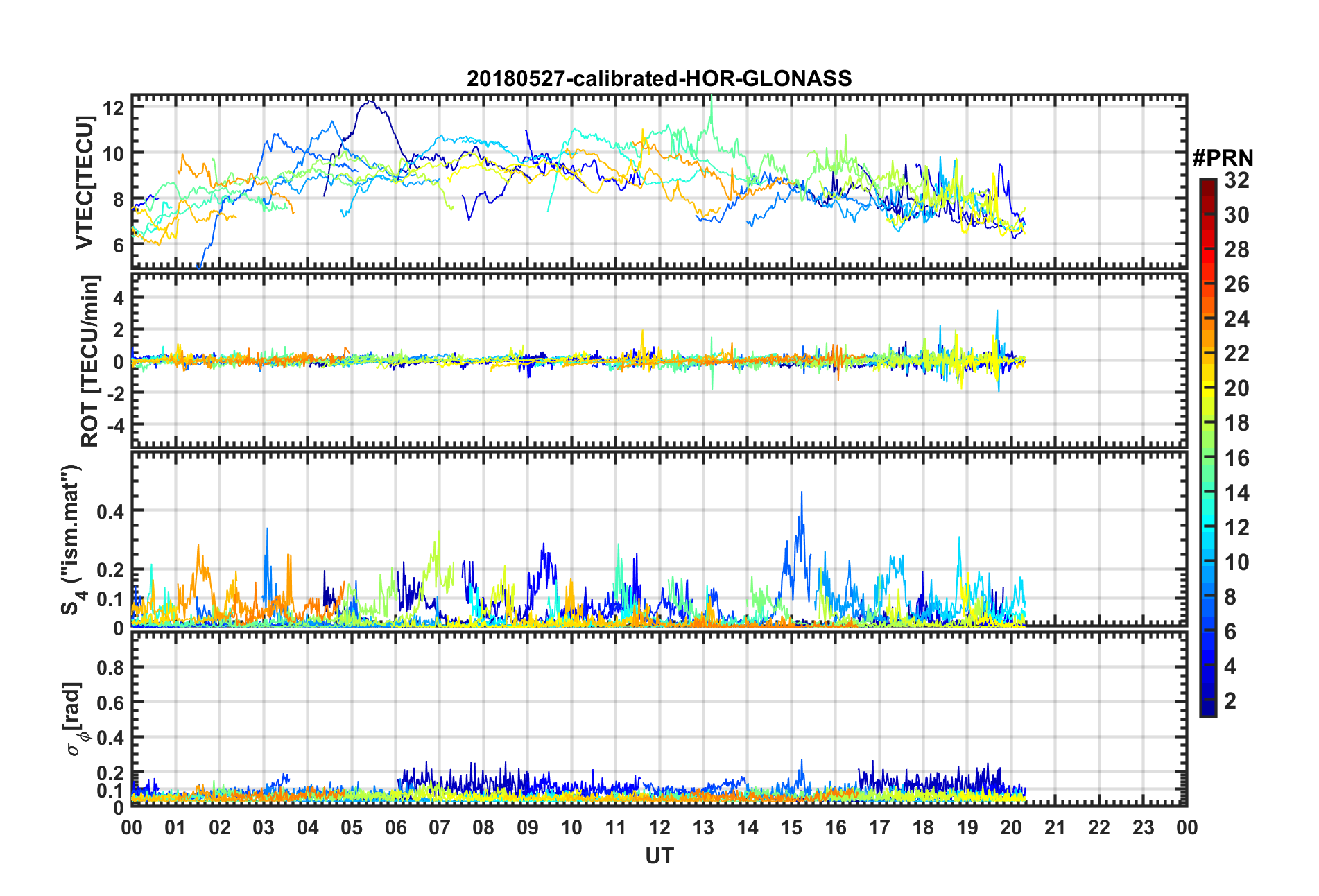Click x-axis tick label 23
1319x896 pixels.
point(1144,827)
